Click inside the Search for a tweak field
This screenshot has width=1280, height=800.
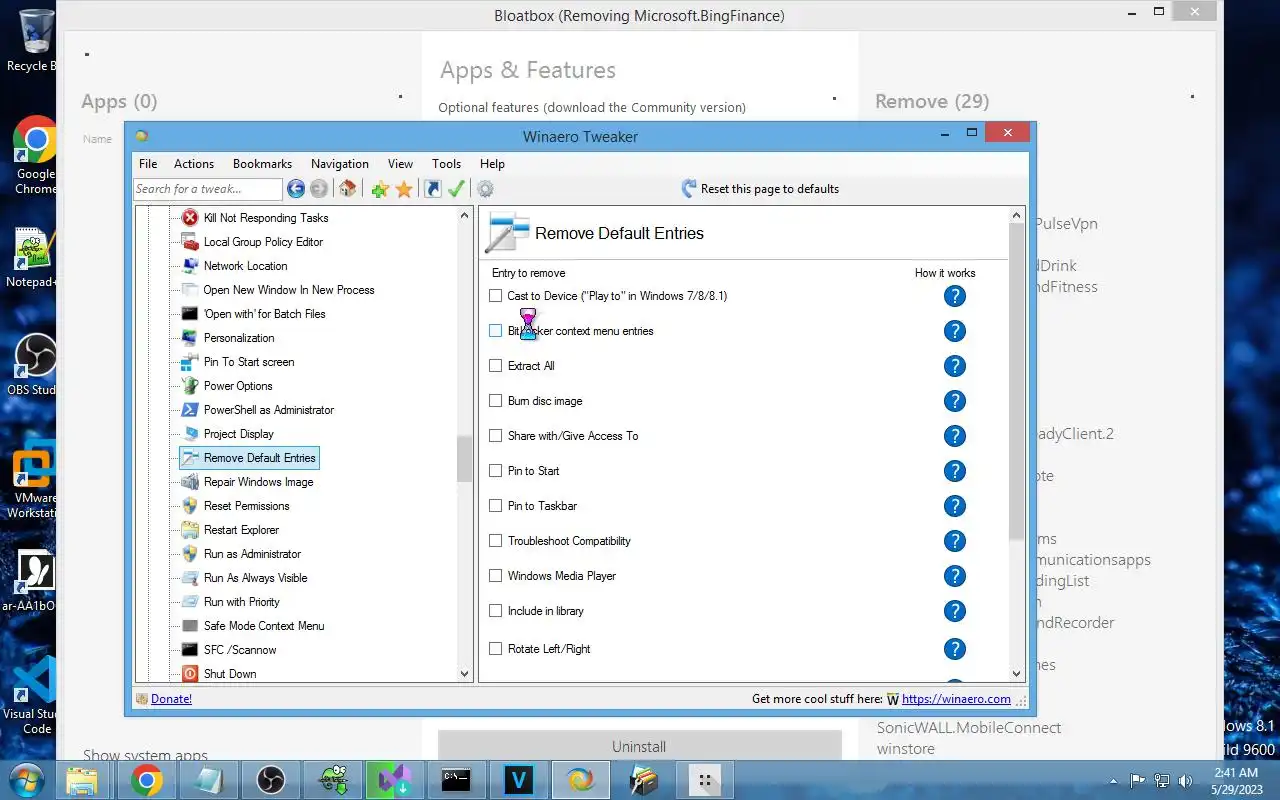click(x=208, y=189)
